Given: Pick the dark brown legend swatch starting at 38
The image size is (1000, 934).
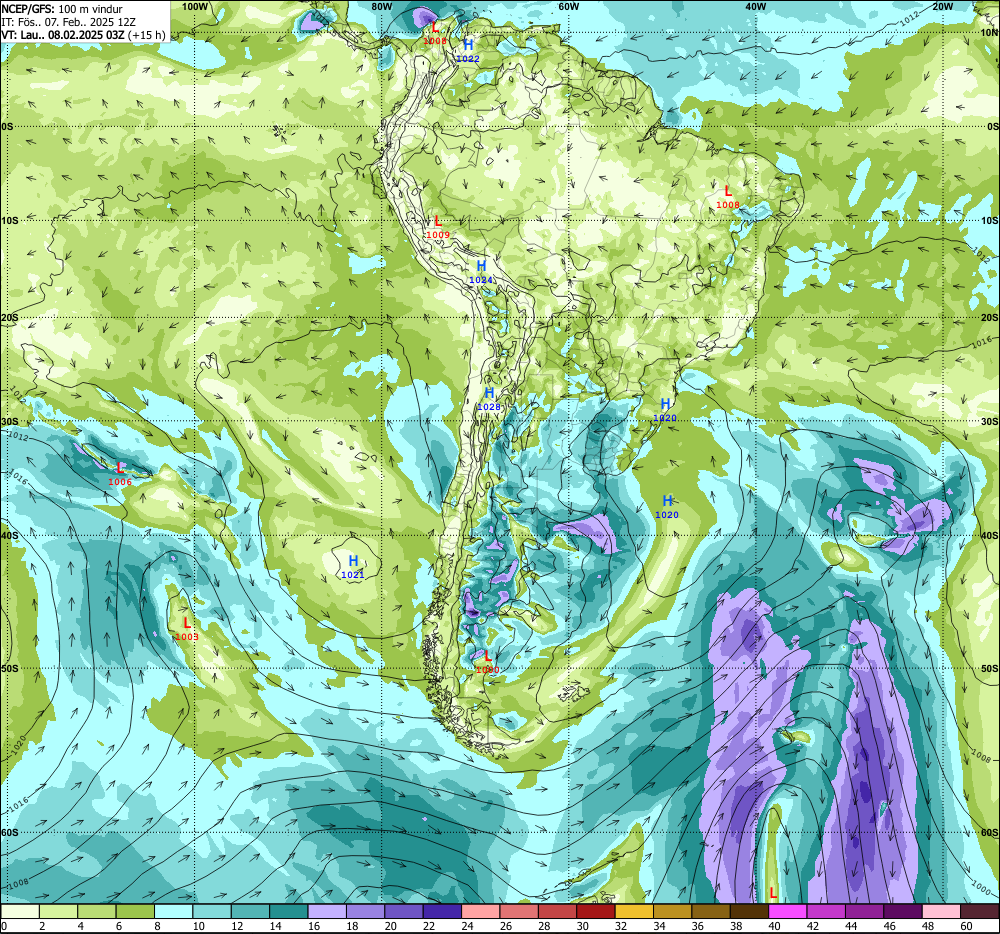Looking at the screenshot, I should (x=749, y=912).
